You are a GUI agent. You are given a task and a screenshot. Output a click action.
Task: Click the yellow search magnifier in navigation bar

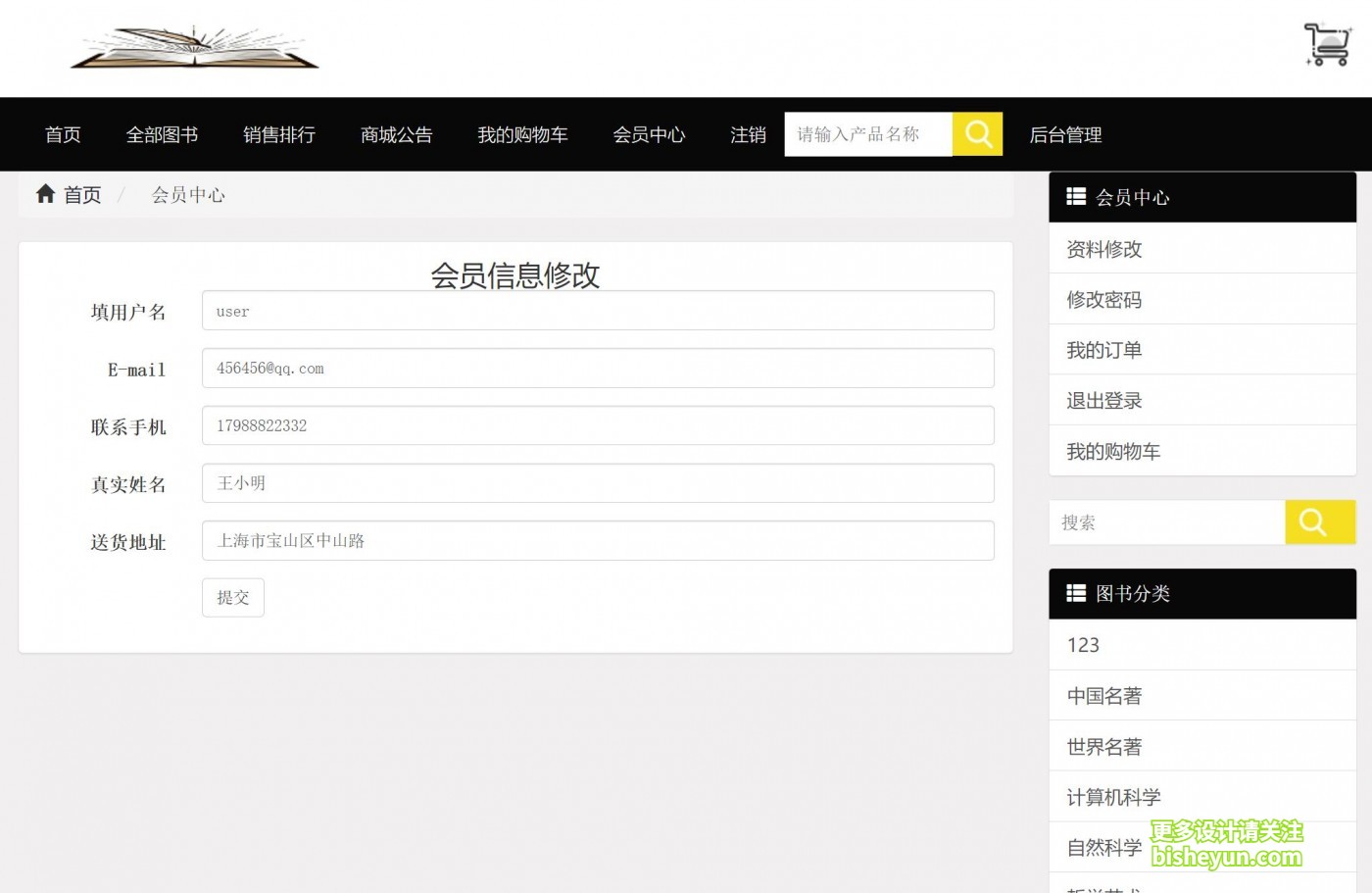click(977, 133)
